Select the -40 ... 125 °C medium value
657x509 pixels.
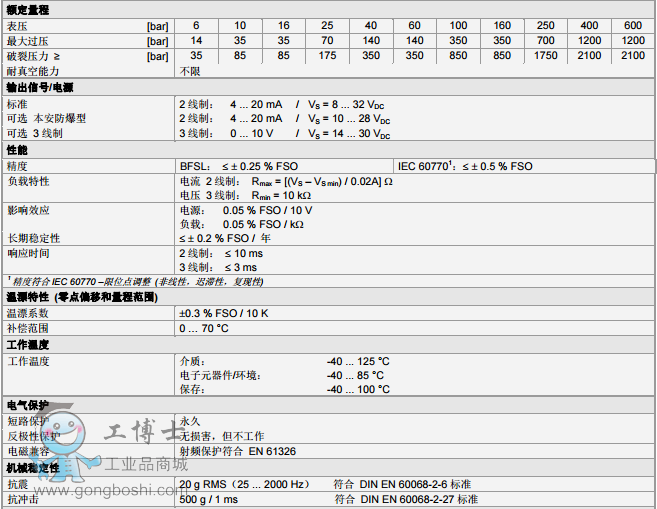tap(358, 362)
